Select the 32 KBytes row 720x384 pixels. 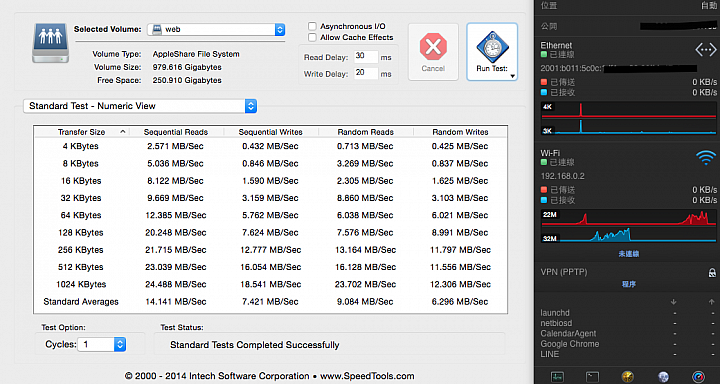pos(270,198)
